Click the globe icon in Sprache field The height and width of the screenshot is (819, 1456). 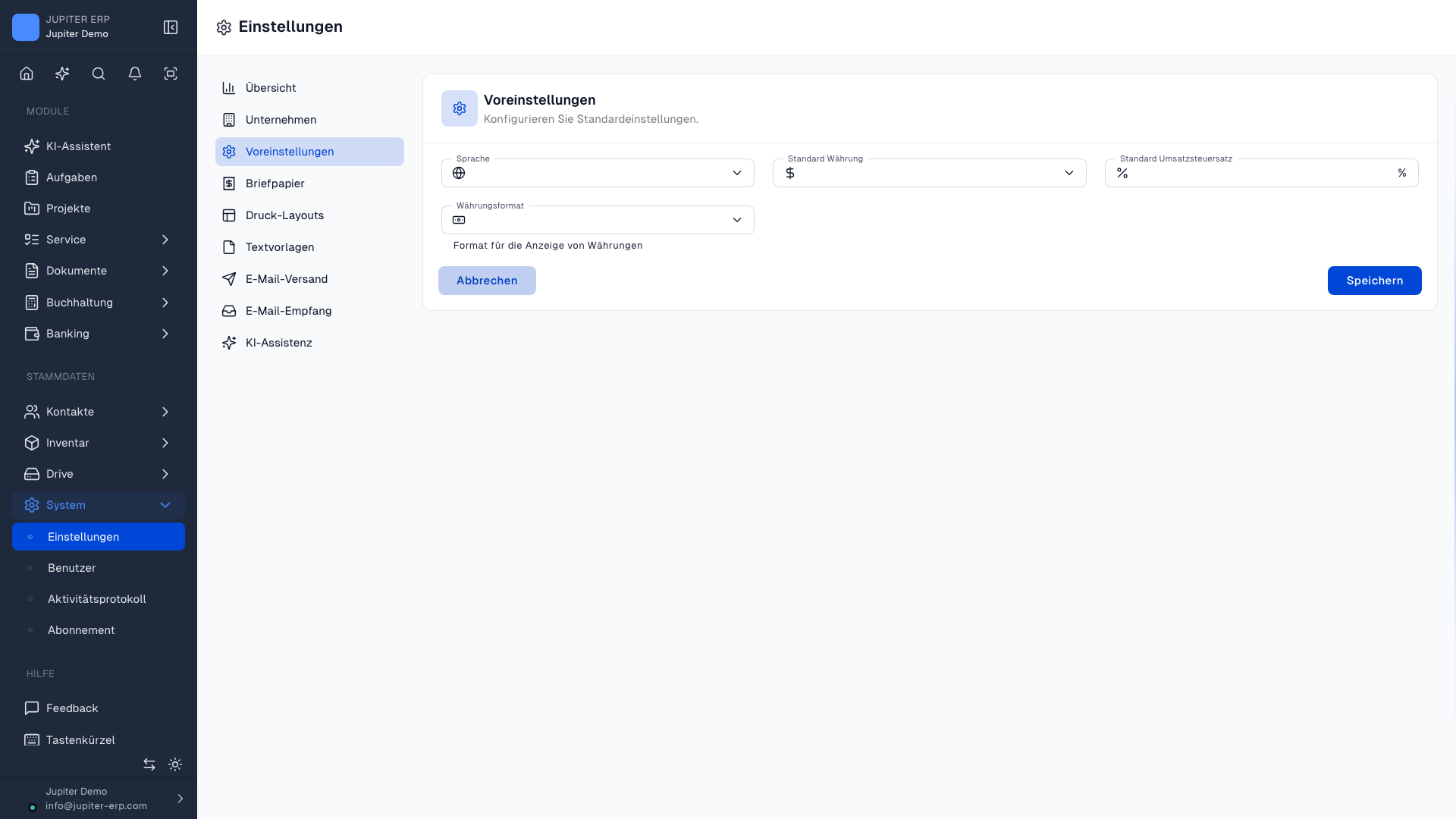[459, 173]
